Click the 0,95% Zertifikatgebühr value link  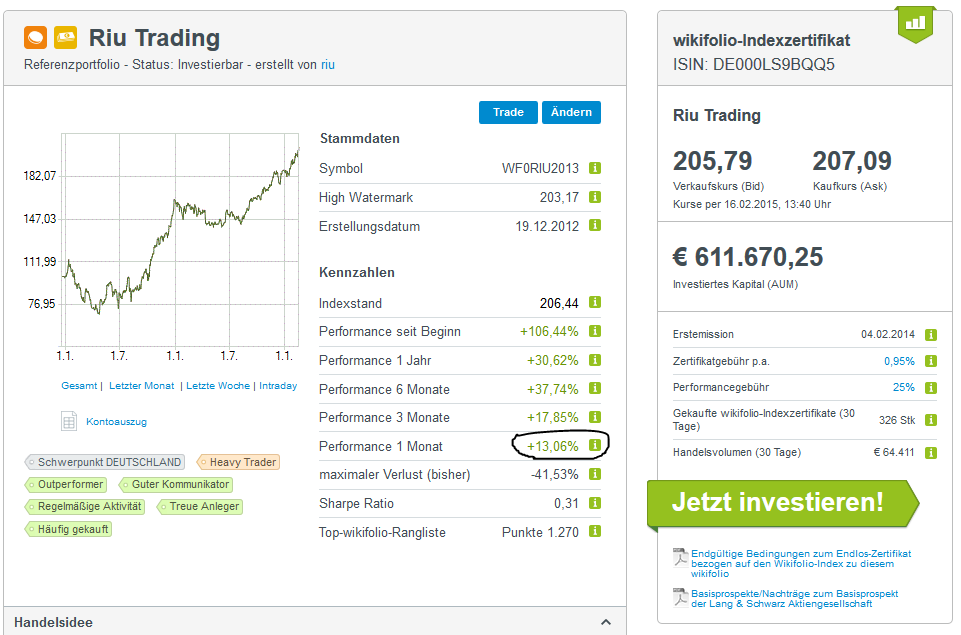click(899, 361)
